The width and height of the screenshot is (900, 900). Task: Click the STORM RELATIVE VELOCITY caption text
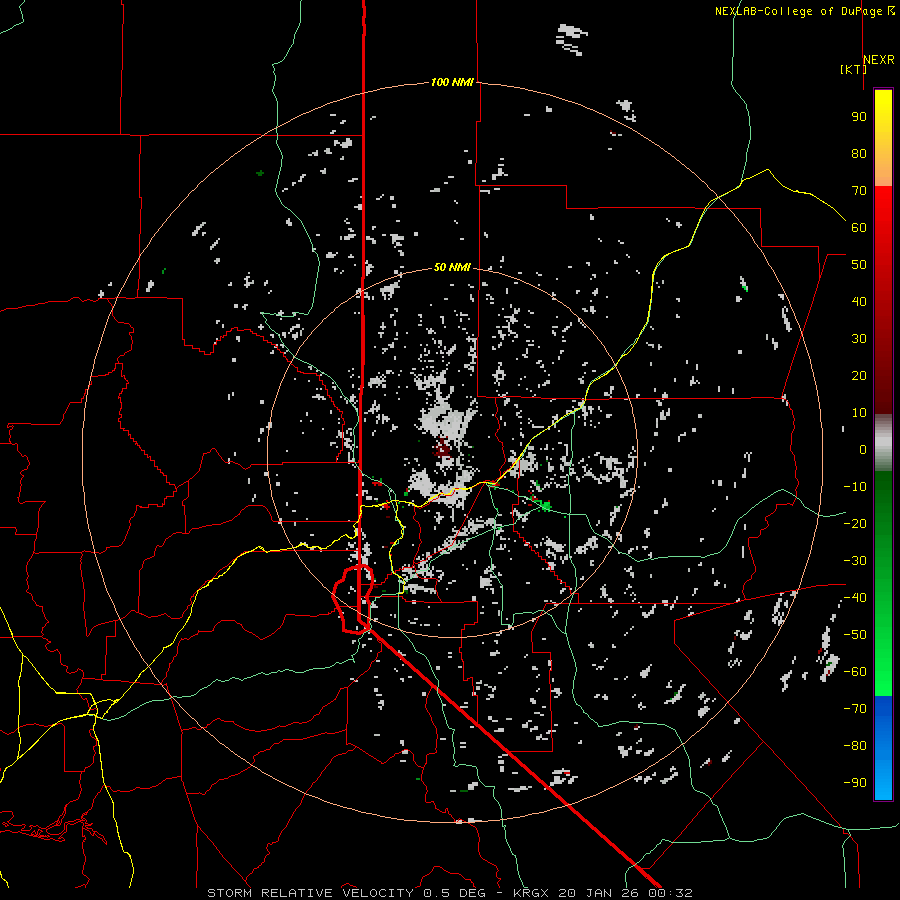pos(312,893)
